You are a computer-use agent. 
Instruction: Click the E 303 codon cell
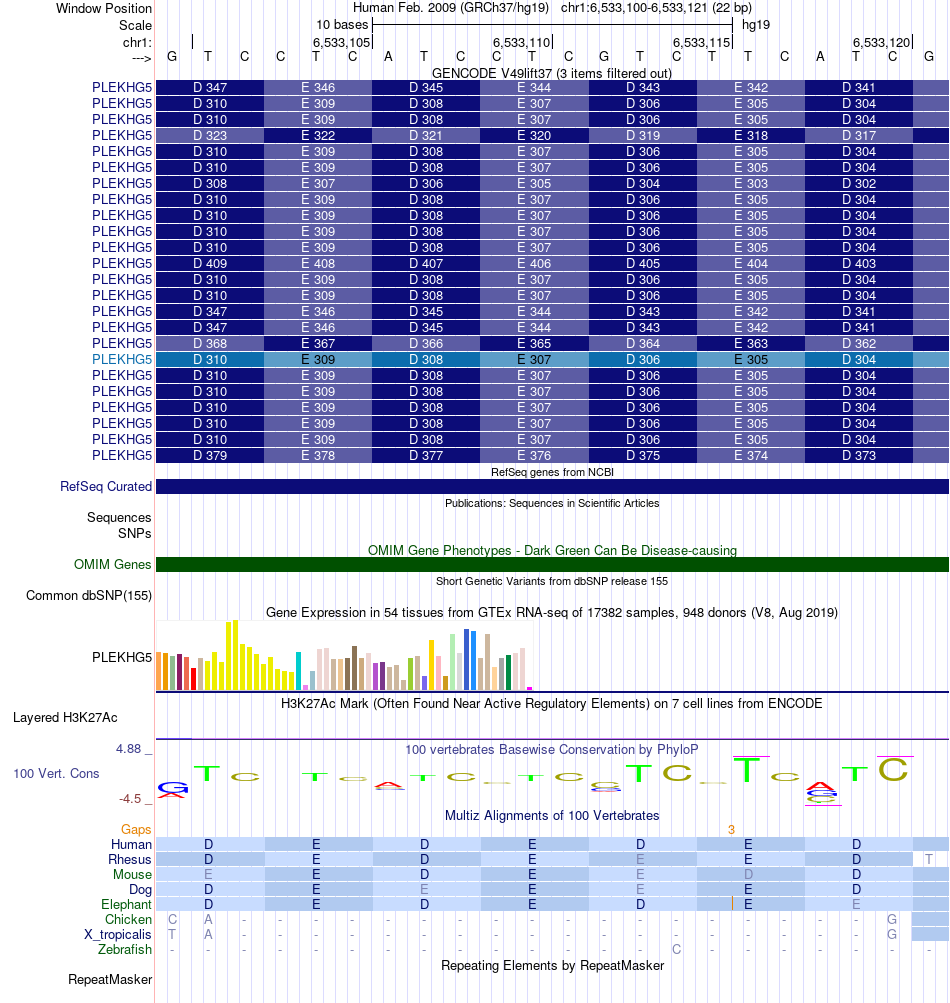point(750,183)
